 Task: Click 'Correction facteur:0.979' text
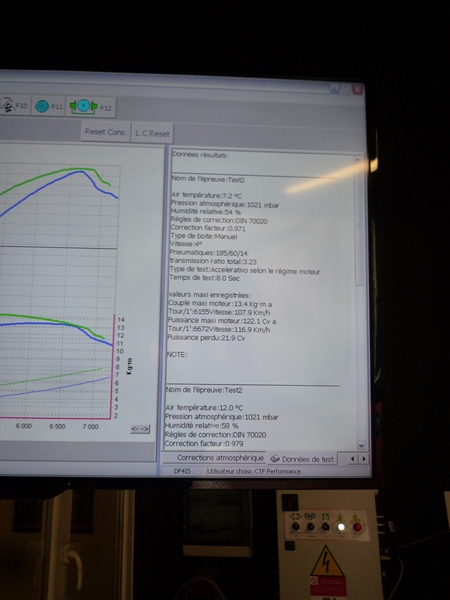pos(204,443)
